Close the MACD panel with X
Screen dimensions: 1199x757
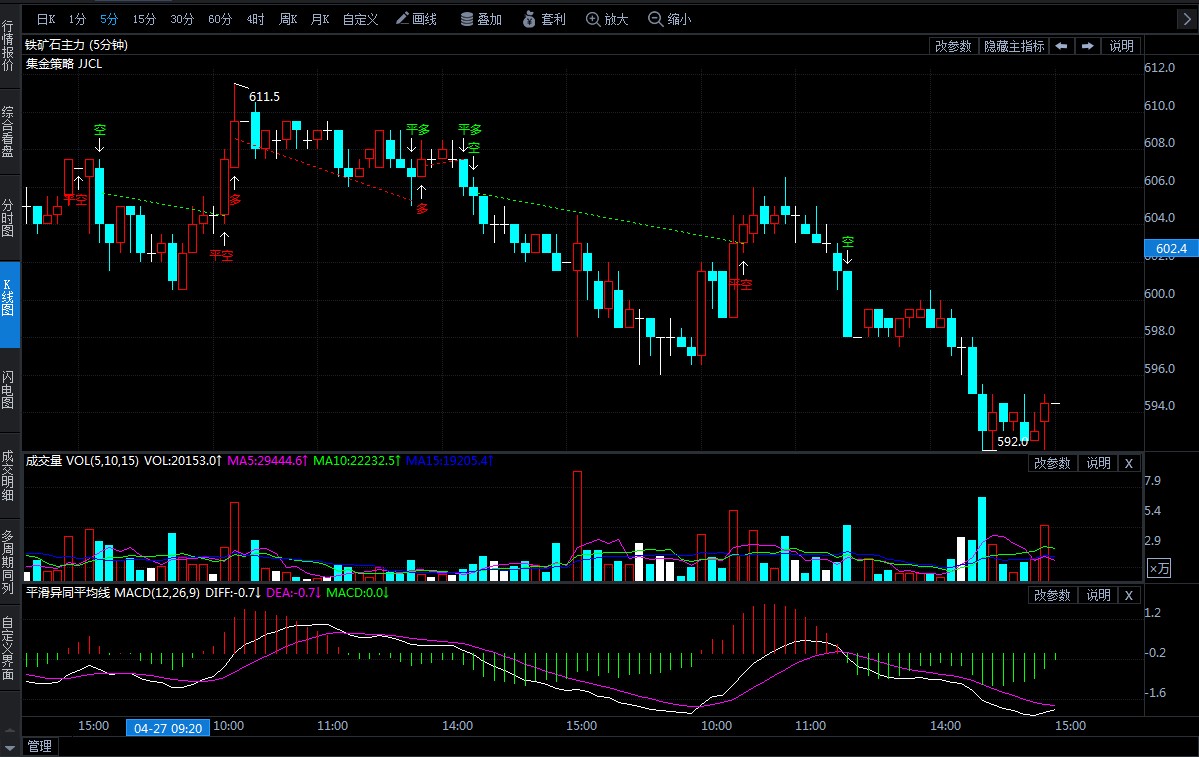[1129, 595]
